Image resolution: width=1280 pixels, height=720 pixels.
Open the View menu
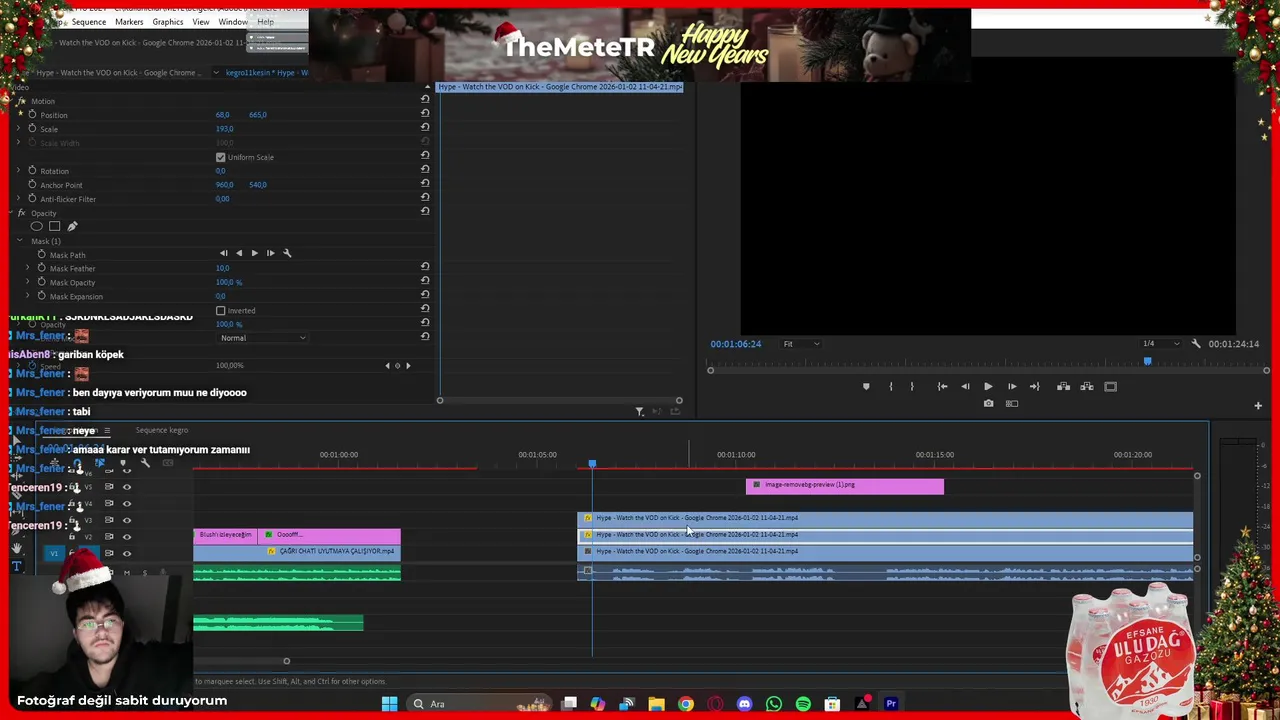pyautogui.click(x=201, y=21)
